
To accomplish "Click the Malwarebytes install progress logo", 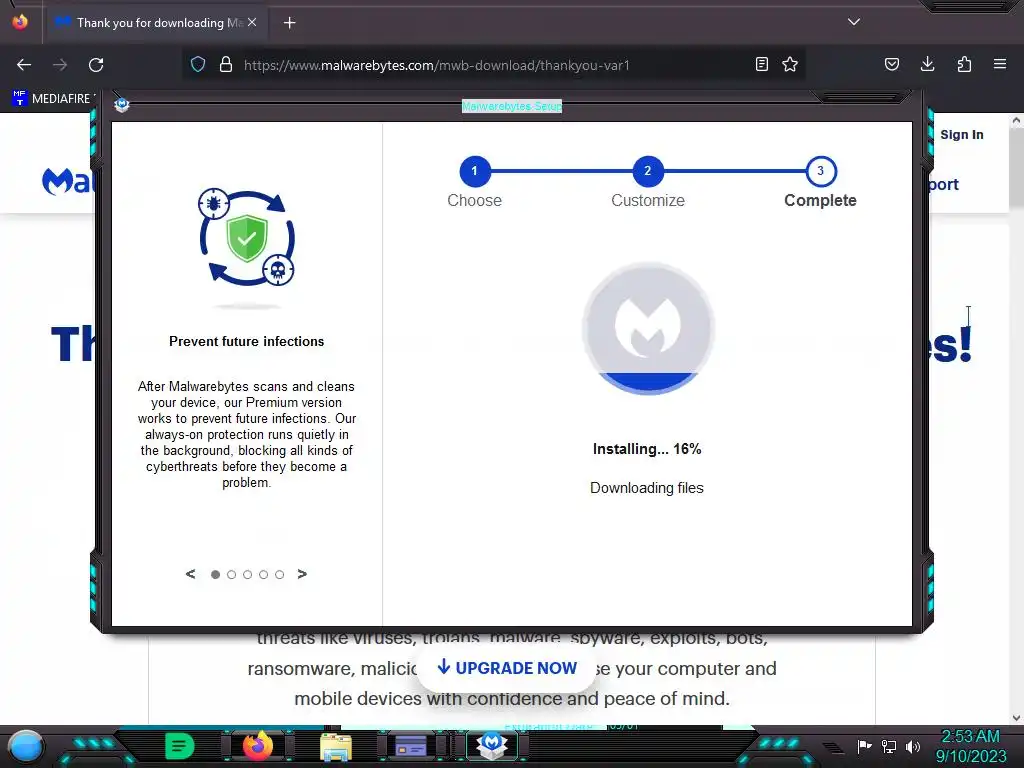I will (x=648, y=328).
